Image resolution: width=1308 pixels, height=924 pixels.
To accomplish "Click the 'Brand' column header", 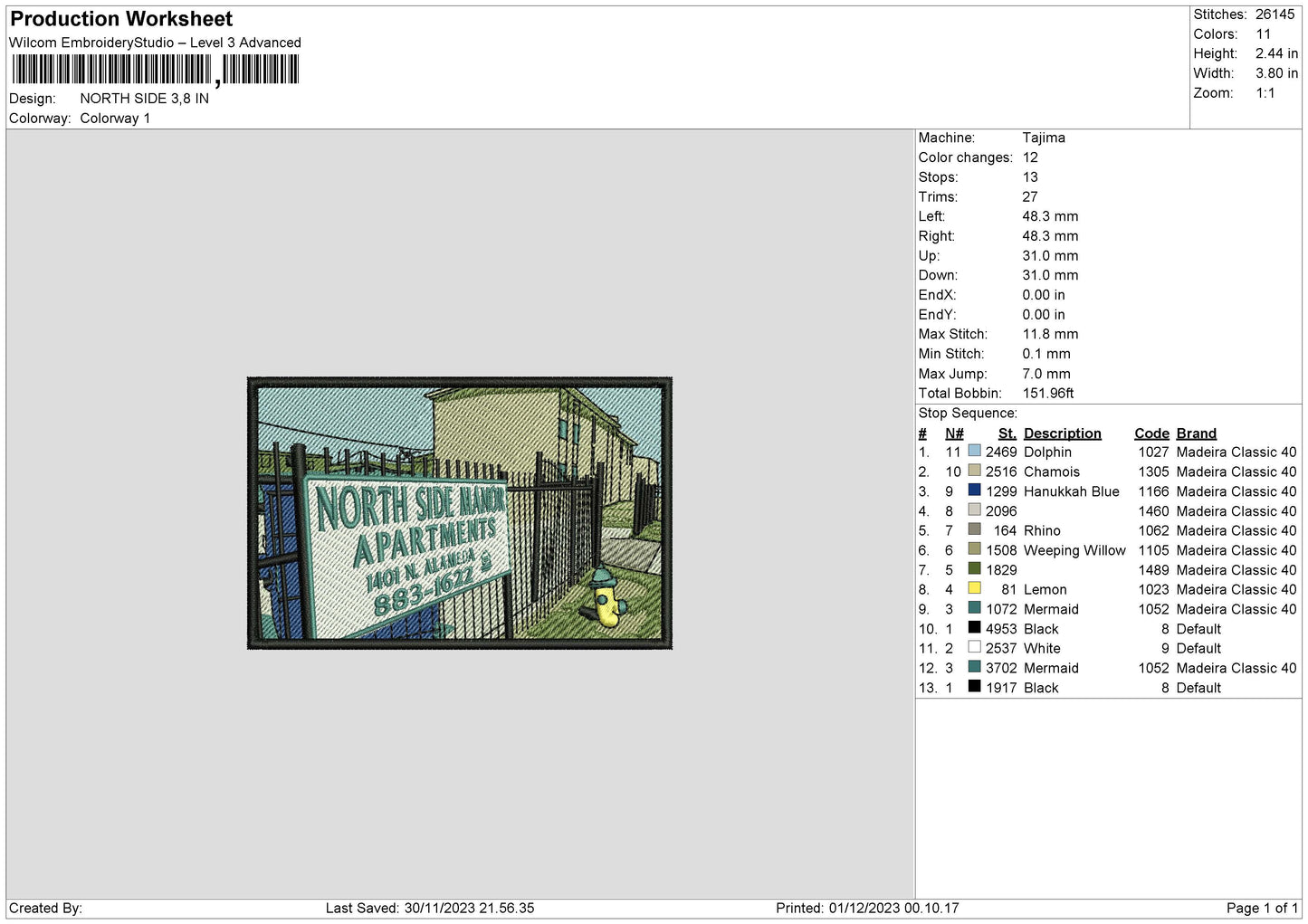I will [x=1197, y=433].
